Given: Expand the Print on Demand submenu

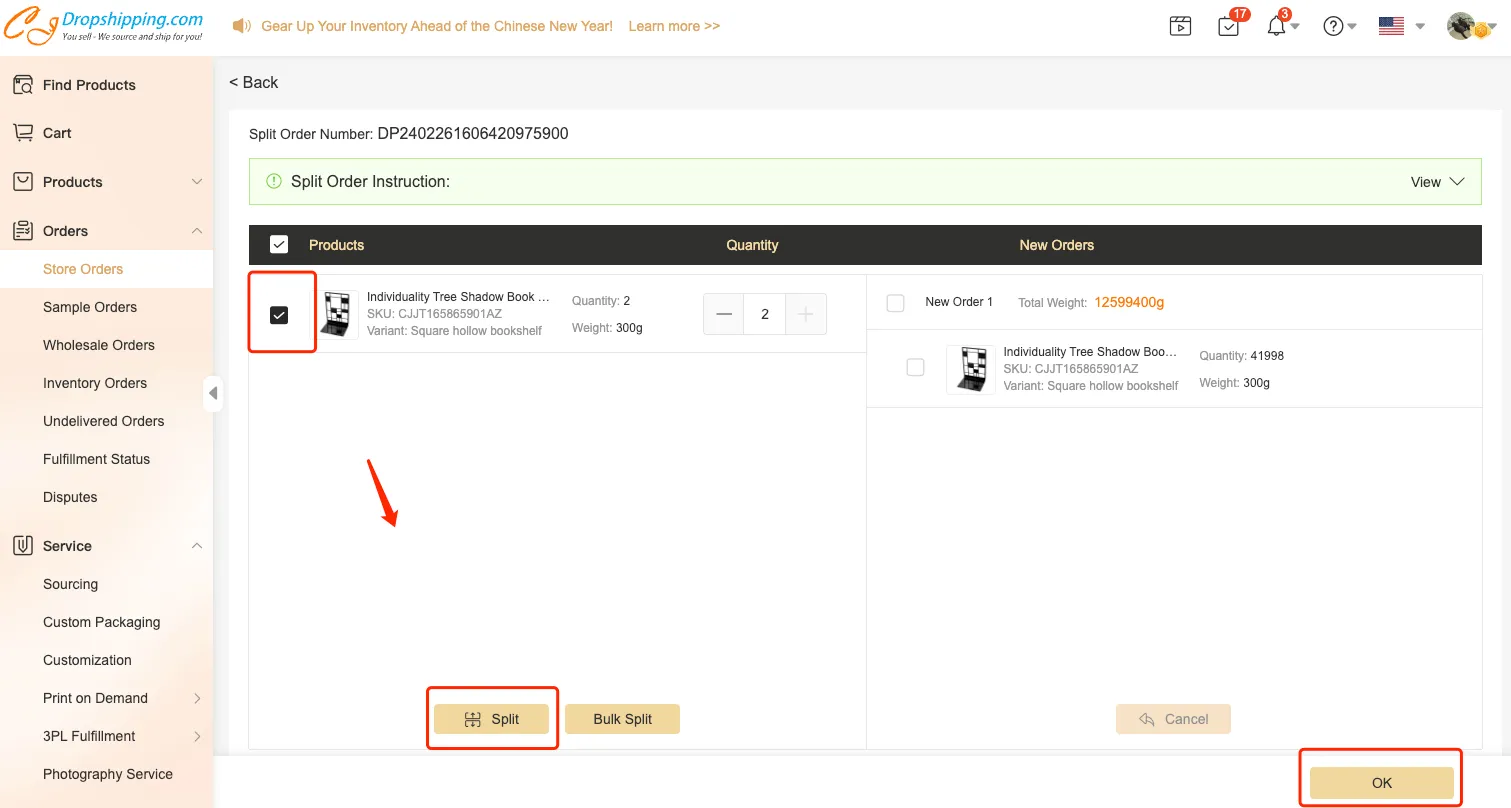Looking at the screenshot, I should (x=197, y=698).
